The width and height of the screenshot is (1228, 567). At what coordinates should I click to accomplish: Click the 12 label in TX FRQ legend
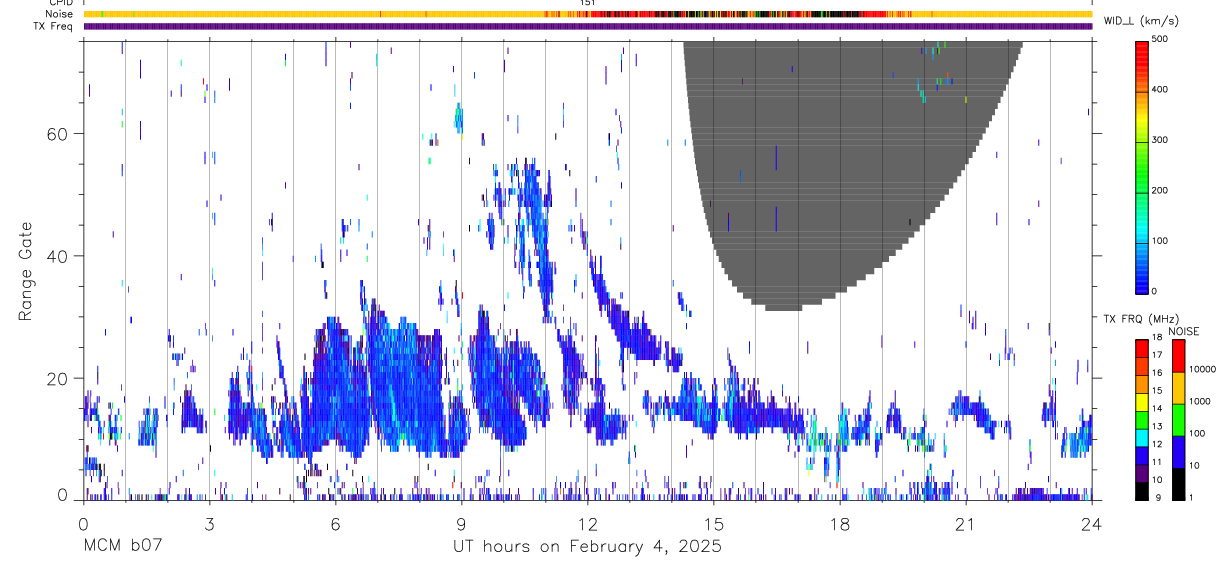point(1157,444)
